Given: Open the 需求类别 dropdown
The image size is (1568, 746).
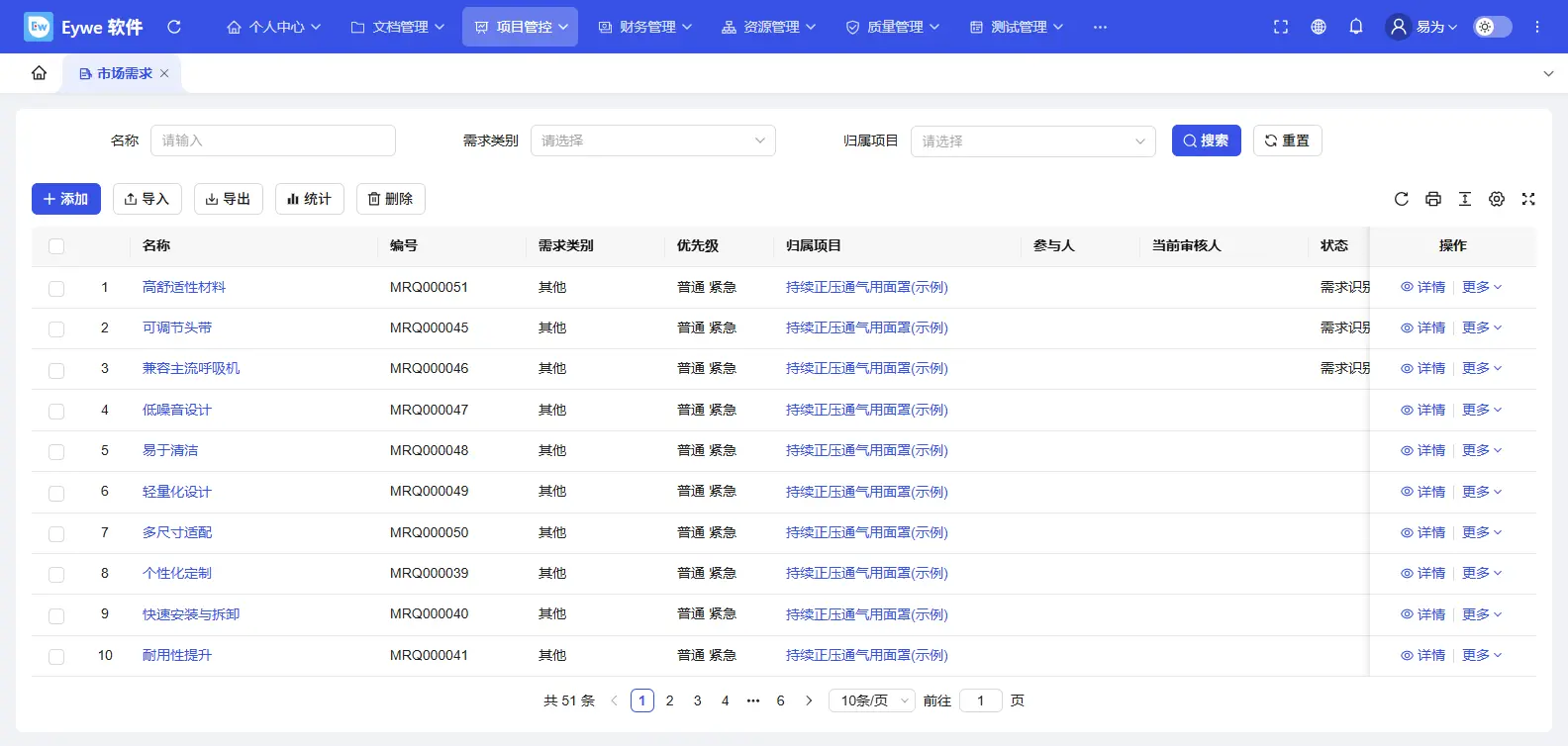Looking at the screenshot, I should point(653,140).
